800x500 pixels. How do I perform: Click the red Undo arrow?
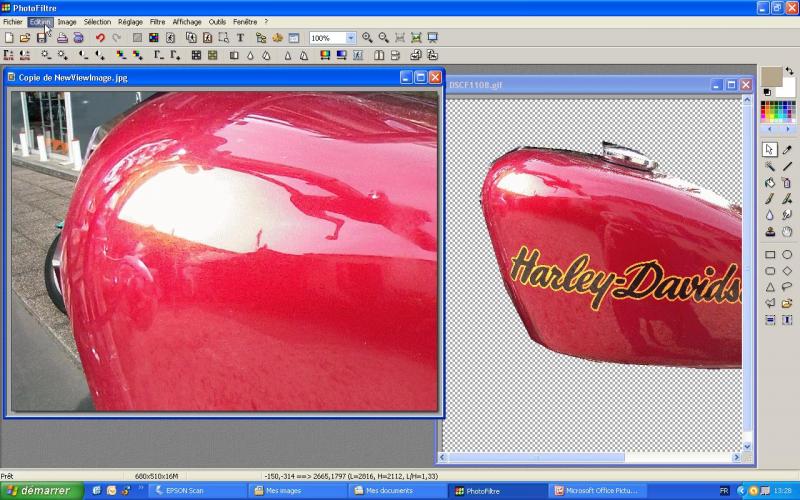tap(100, 38)
